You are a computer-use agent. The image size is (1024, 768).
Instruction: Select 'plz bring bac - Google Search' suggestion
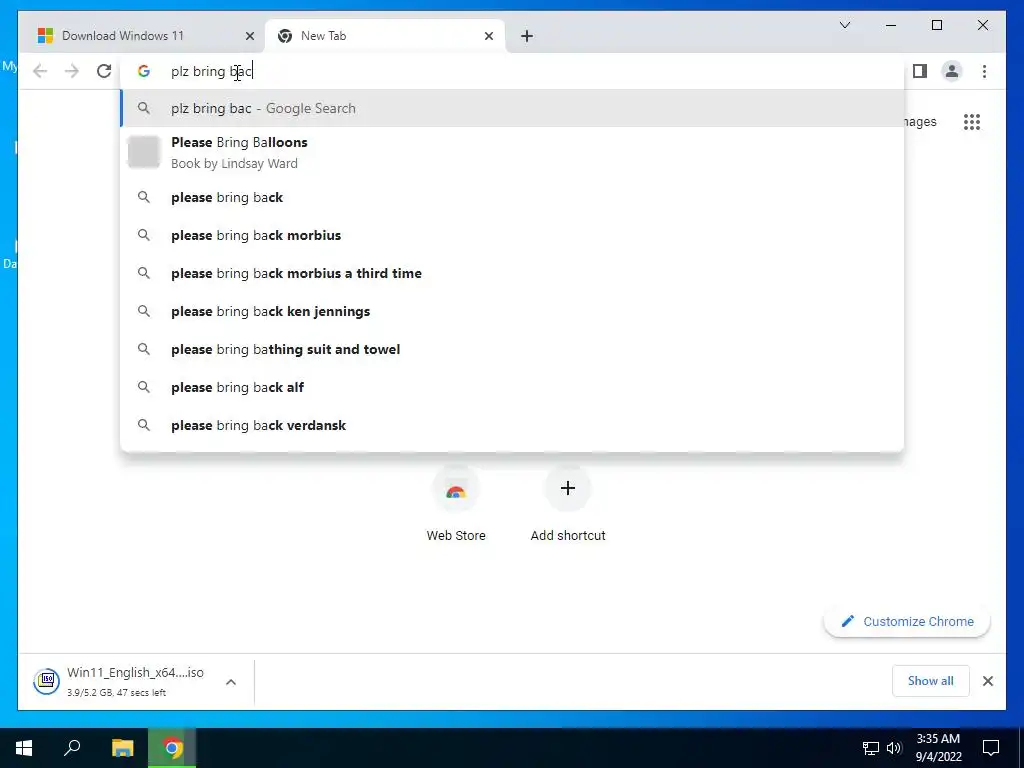coord(512,108)
